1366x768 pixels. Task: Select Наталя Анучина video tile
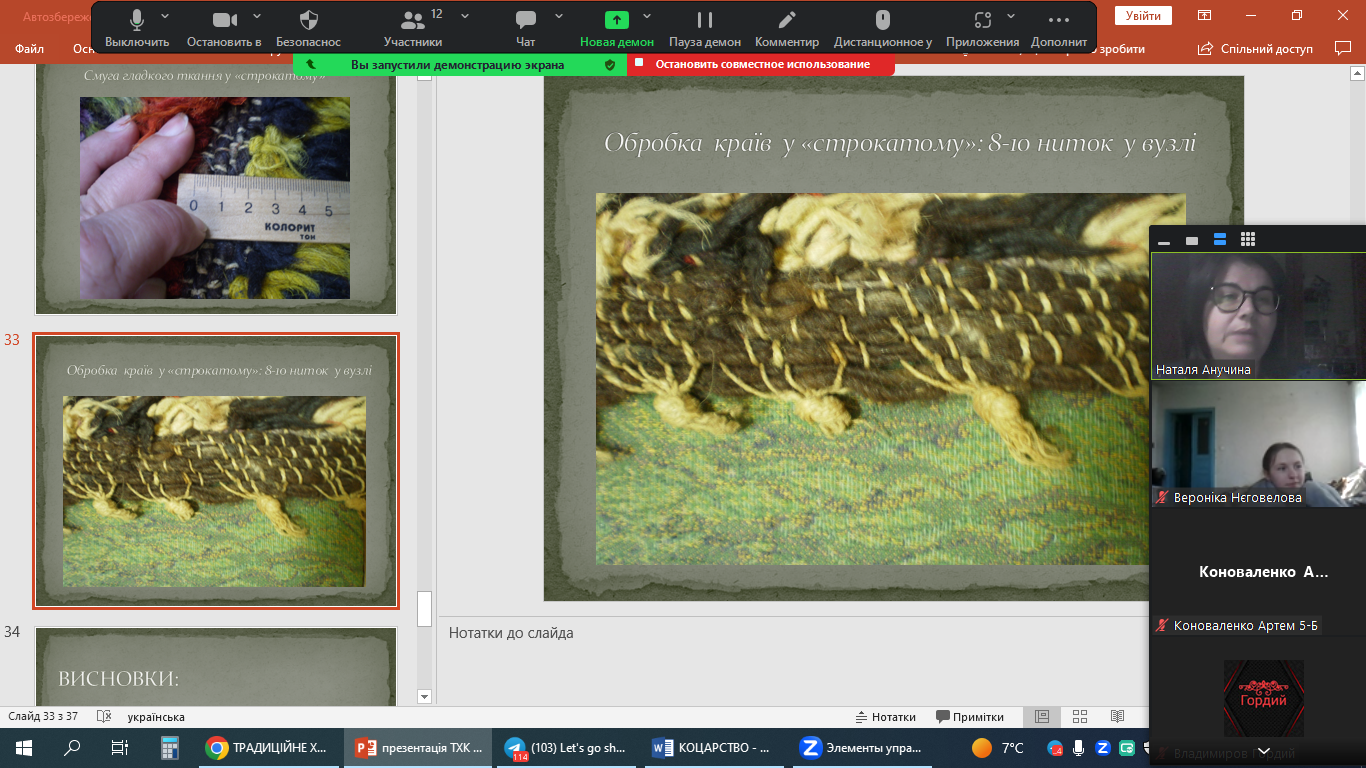click(x=1258, y=315)
